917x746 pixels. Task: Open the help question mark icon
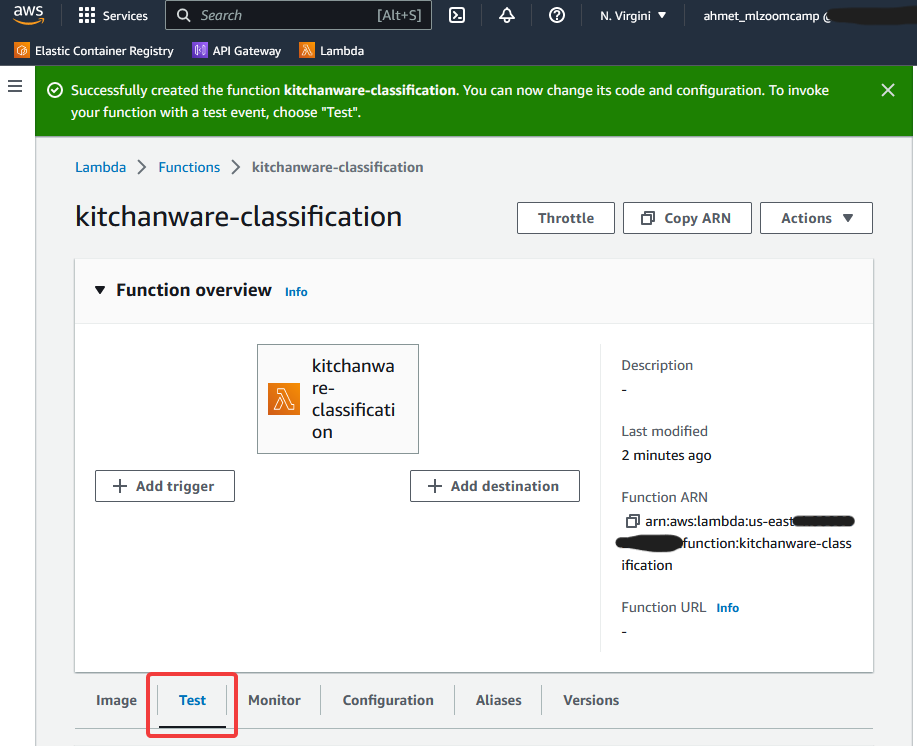tap(557, 15)
